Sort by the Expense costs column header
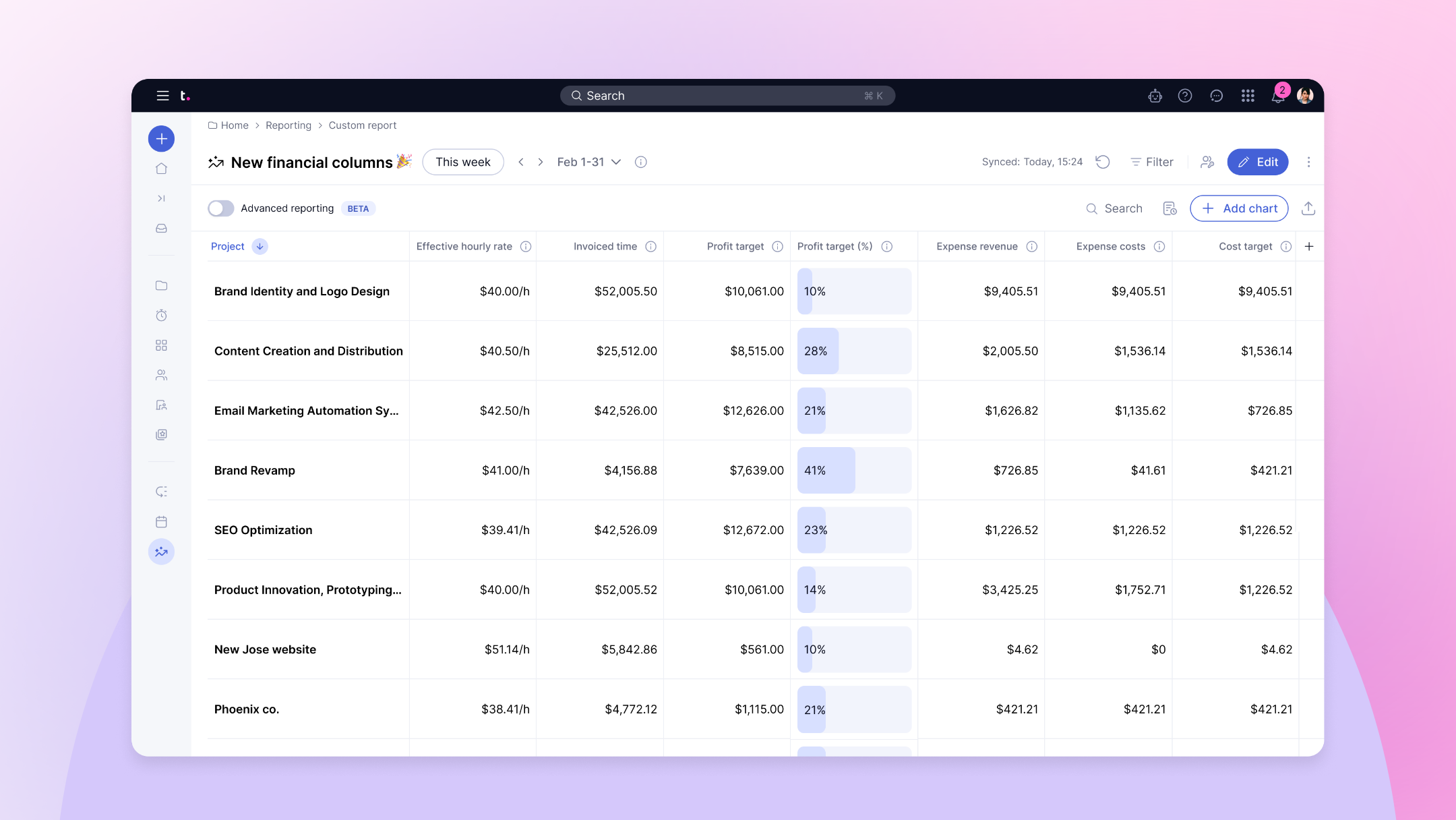The height and width of the screenshot is (820, 1456). tap(1110, 247)
